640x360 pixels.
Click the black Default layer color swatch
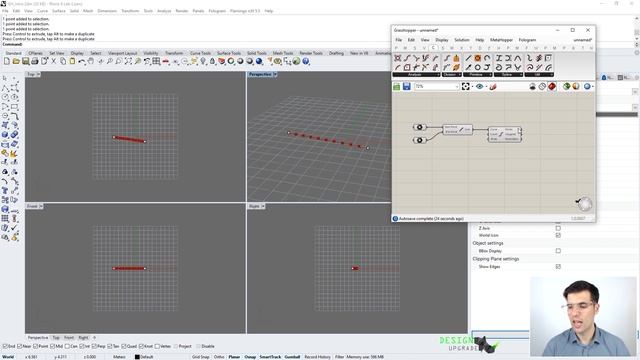pos(138,357)
